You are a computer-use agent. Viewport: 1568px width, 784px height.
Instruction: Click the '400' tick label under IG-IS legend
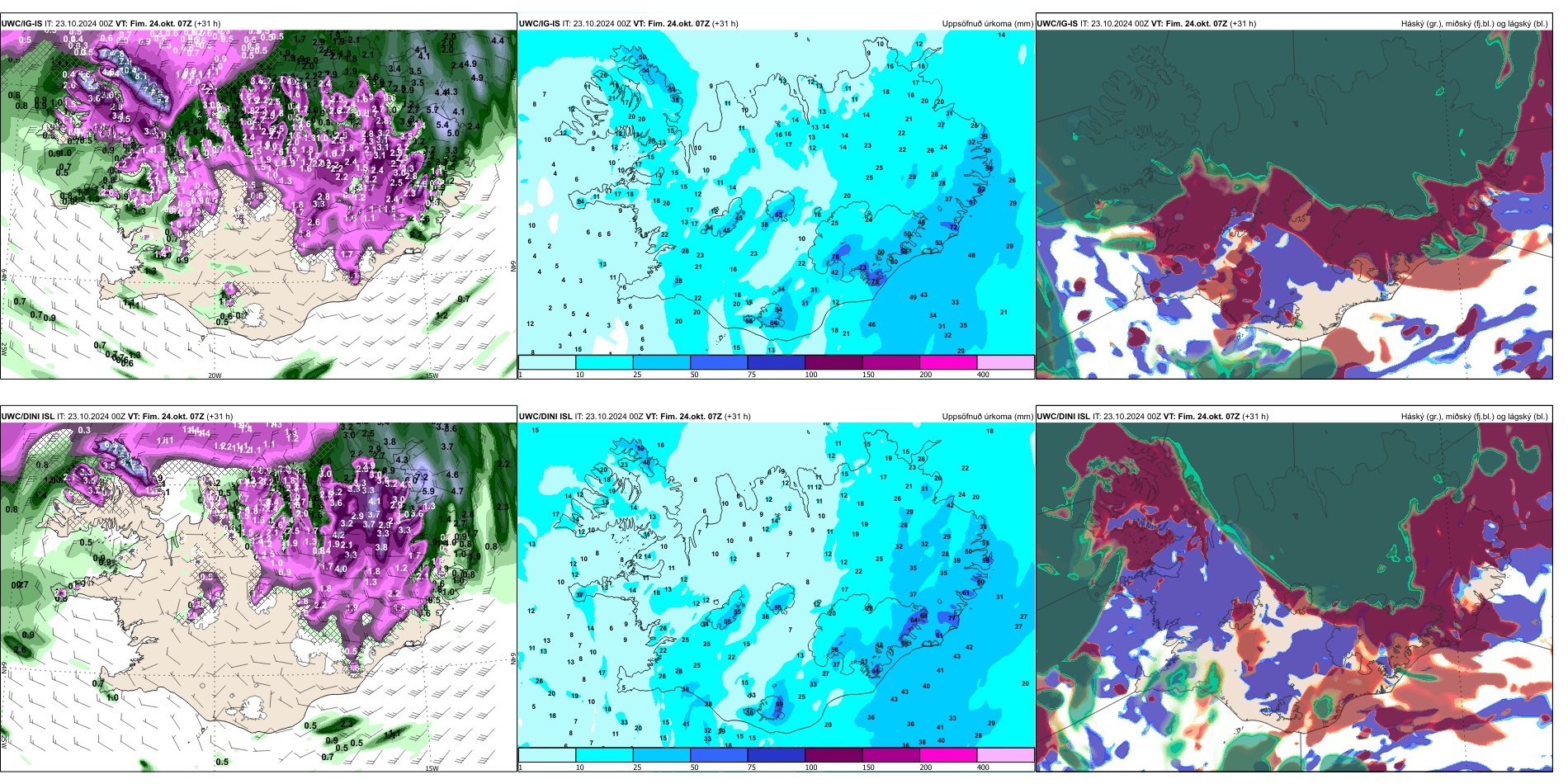click(983, 375)
